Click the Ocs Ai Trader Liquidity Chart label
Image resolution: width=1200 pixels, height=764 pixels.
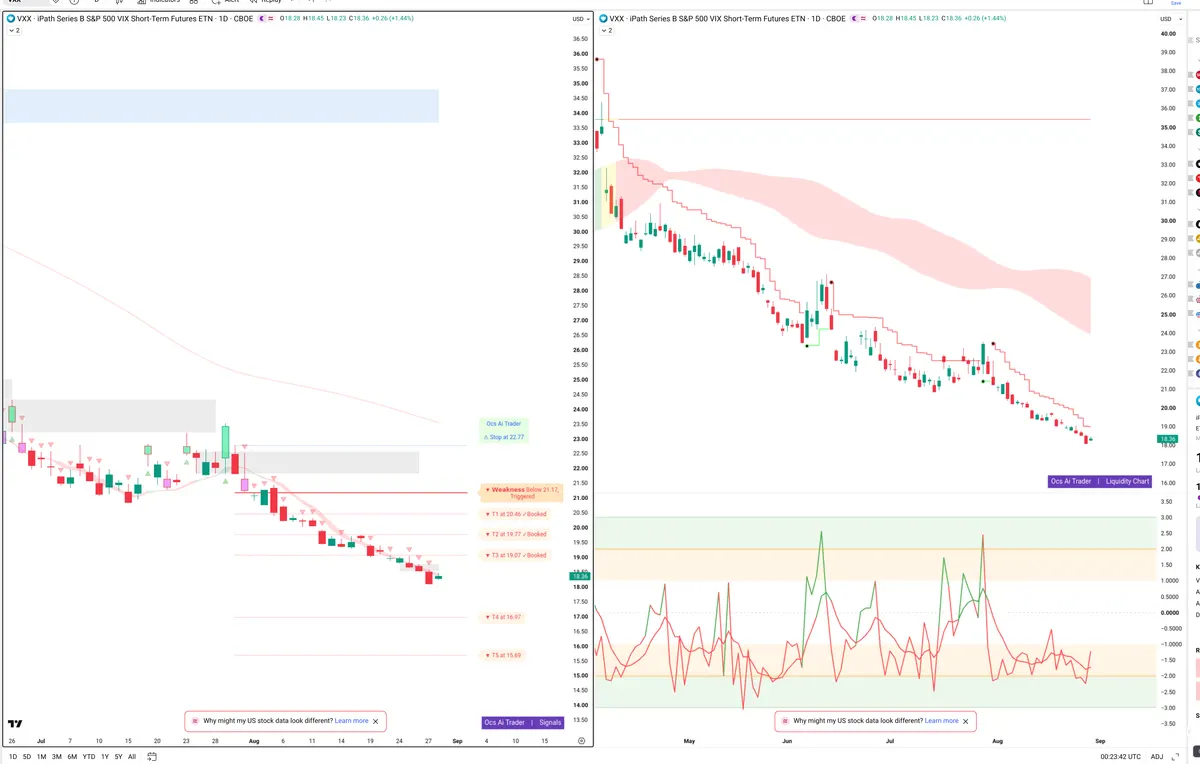pos(1100,481)
